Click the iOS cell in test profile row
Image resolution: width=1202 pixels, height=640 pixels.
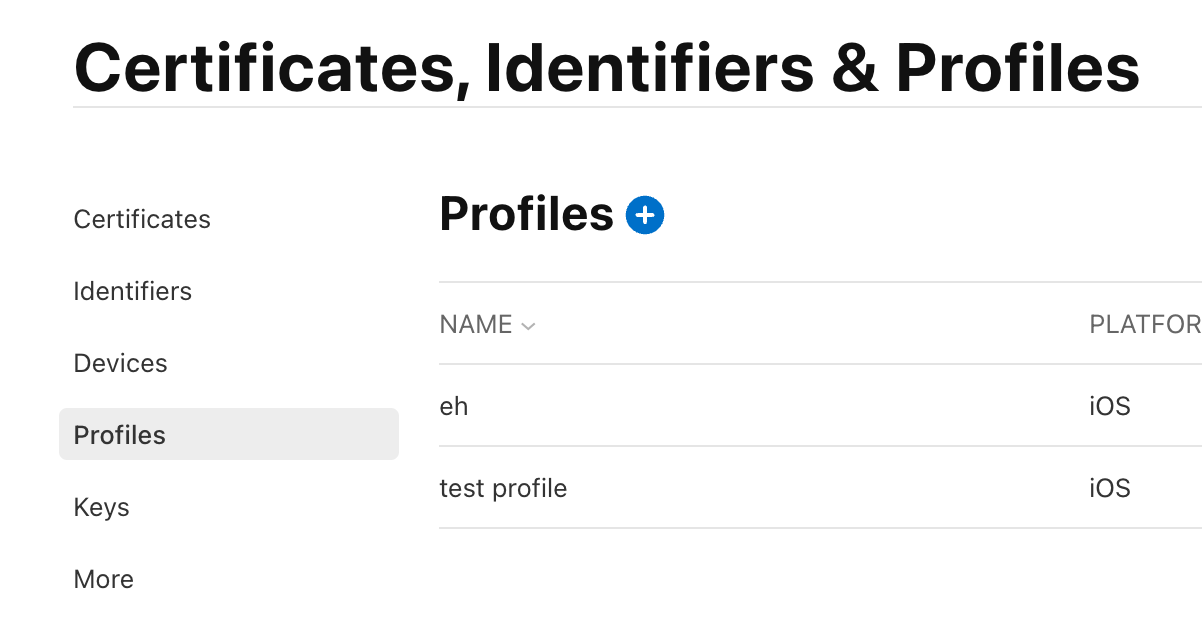(1109, 488)
